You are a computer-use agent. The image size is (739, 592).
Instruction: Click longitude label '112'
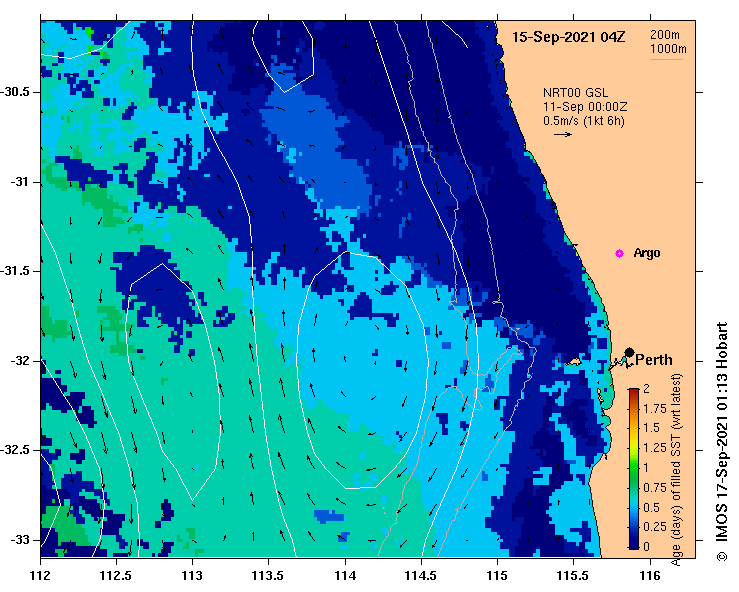40,576
